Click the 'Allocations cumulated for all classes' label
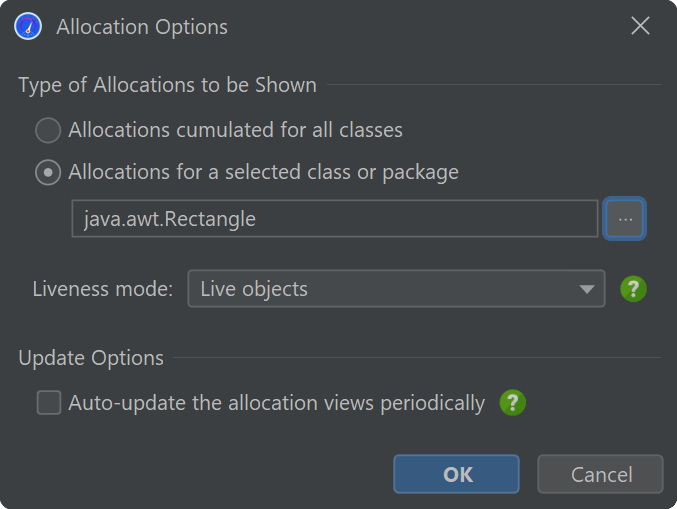 tap(235, 130)
